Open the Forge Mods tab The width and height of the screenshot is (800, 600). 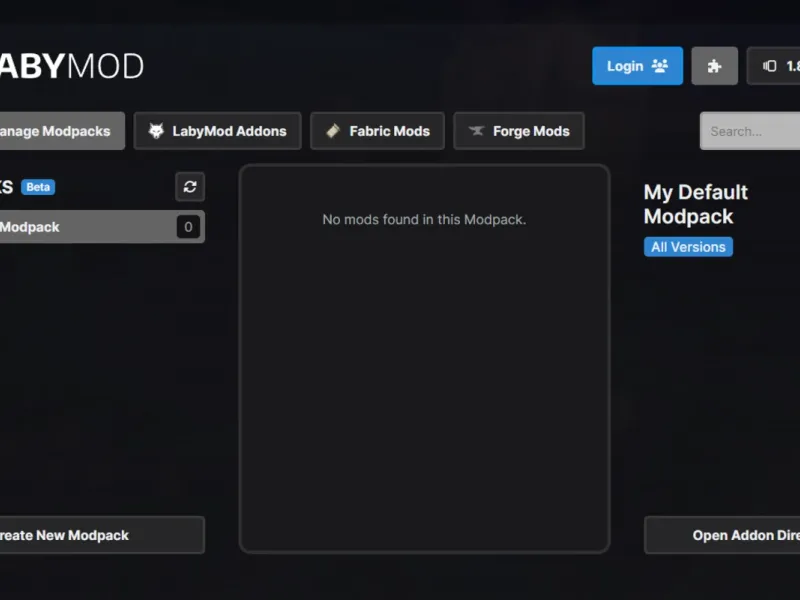point(519,131)
